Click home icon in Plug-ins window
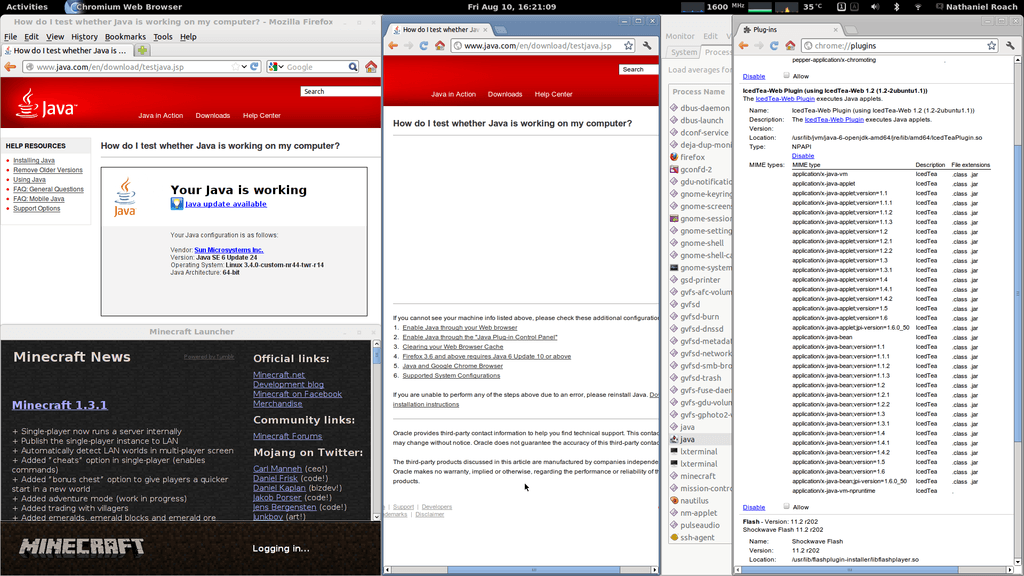Viewport: 1024px width, 576px height. [x=790, y=46]
